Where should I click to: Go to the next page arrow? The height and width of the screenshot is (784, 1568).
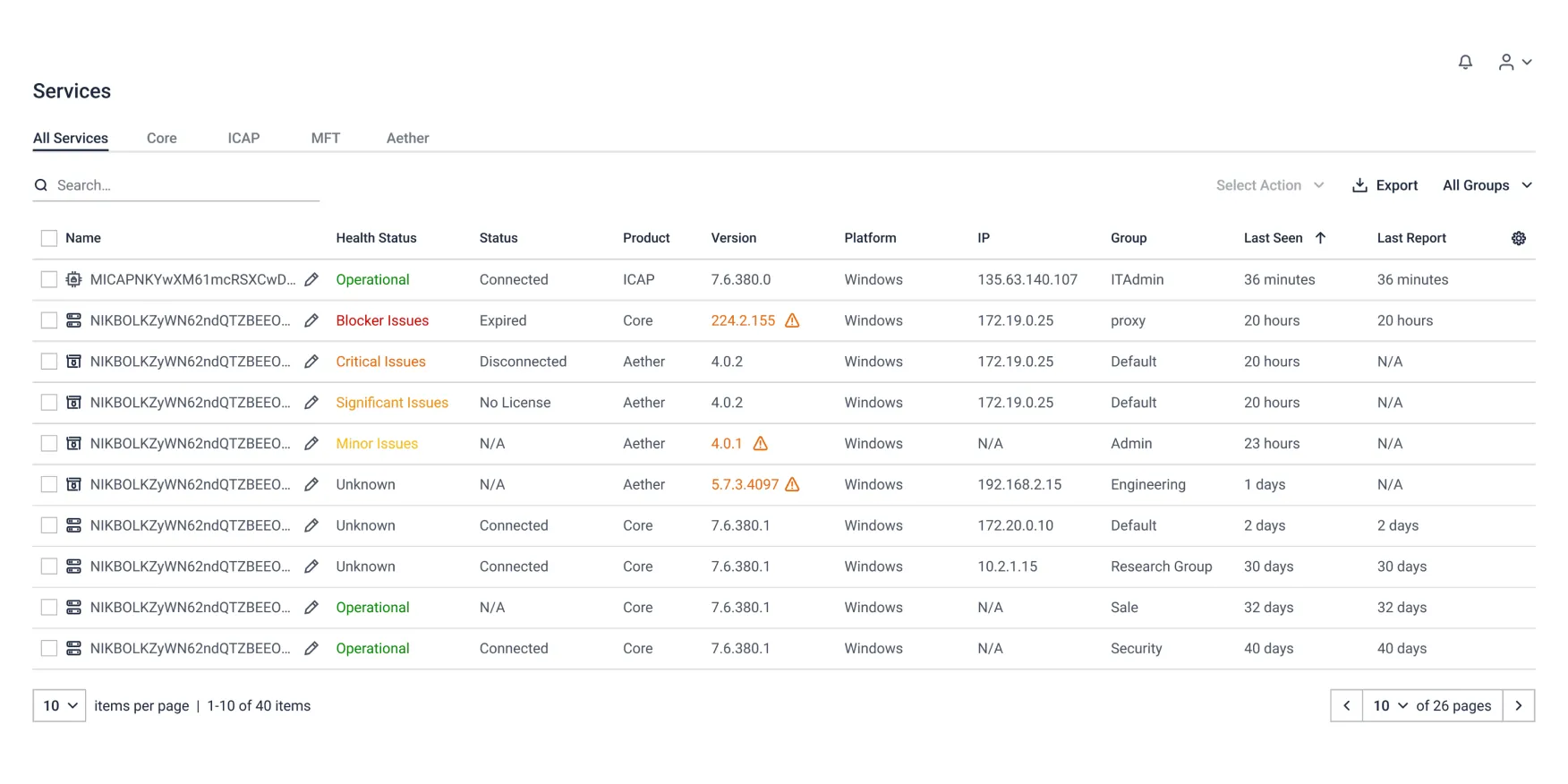coord(1518,705)
